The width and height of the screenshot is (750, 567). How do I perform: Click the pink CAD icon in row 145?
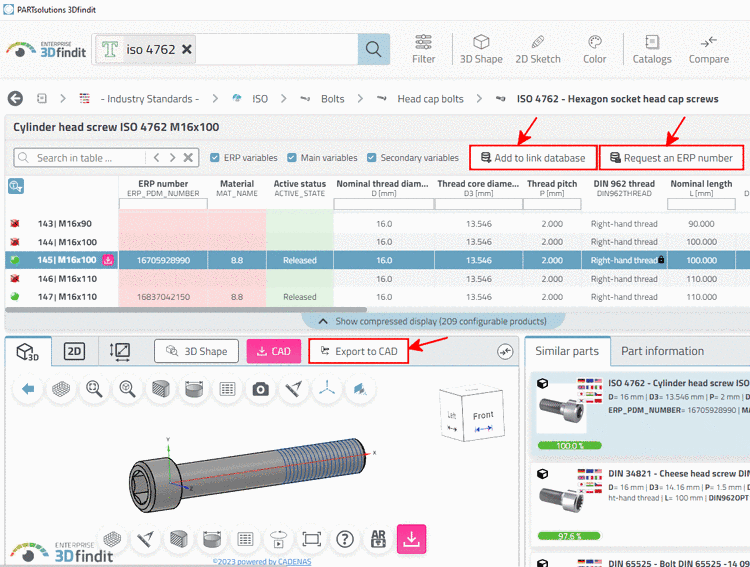[x=108, y=260]
